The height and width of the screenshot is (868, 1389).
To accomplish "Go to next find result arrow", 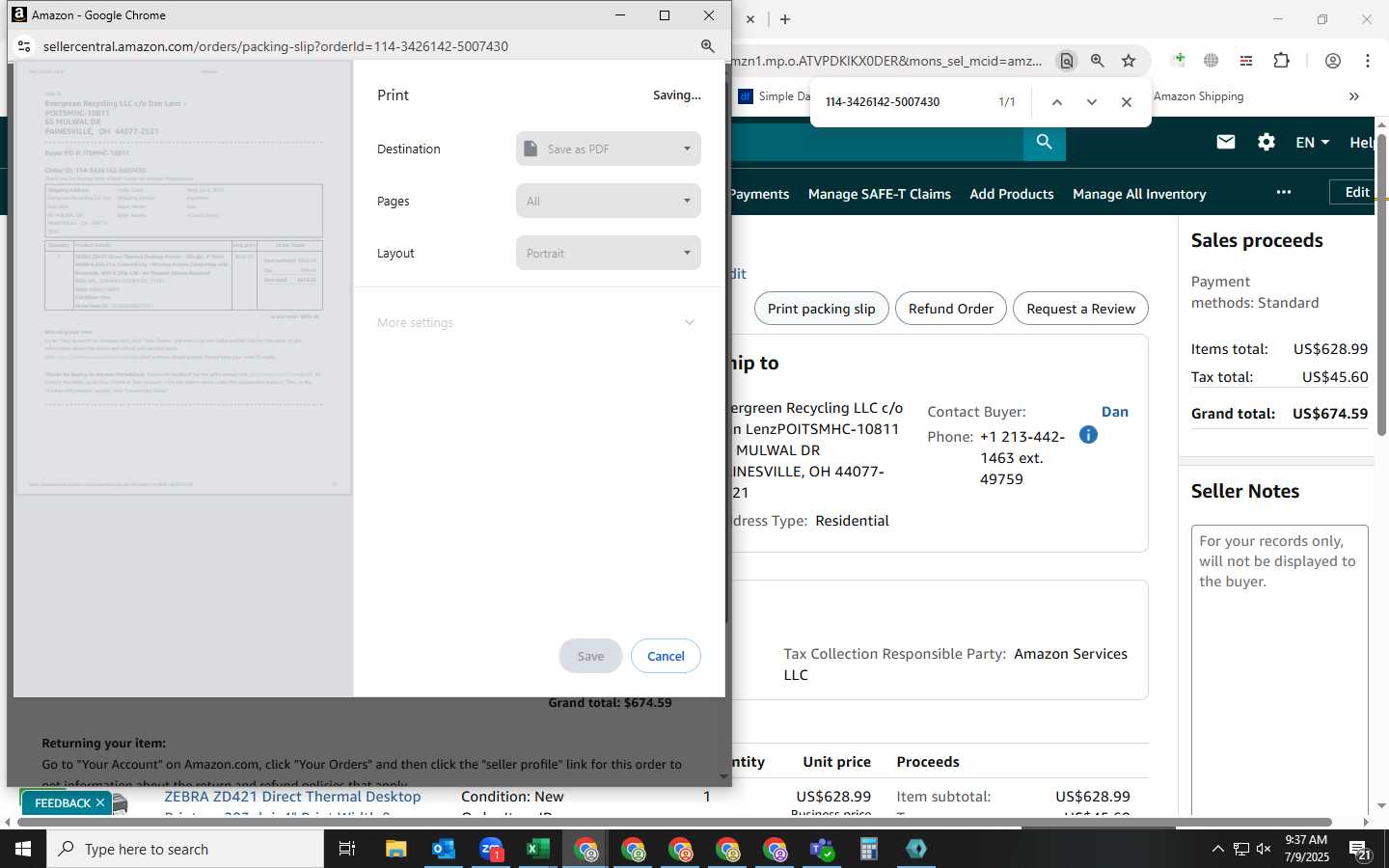I will [1092, 102].
